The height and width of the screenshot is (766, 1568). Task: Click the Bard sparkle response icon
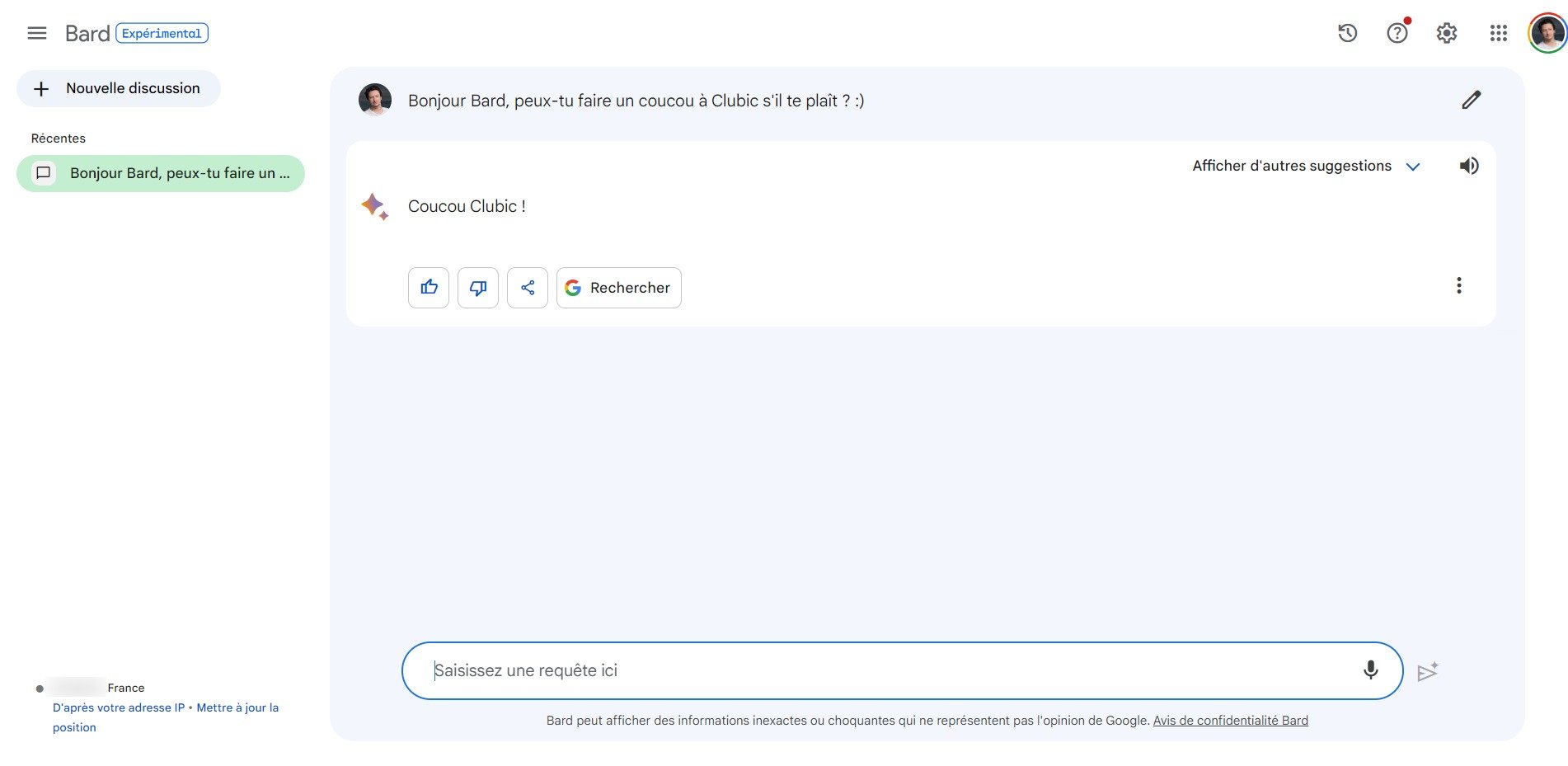pyautogui.click(x=374, y=206)
